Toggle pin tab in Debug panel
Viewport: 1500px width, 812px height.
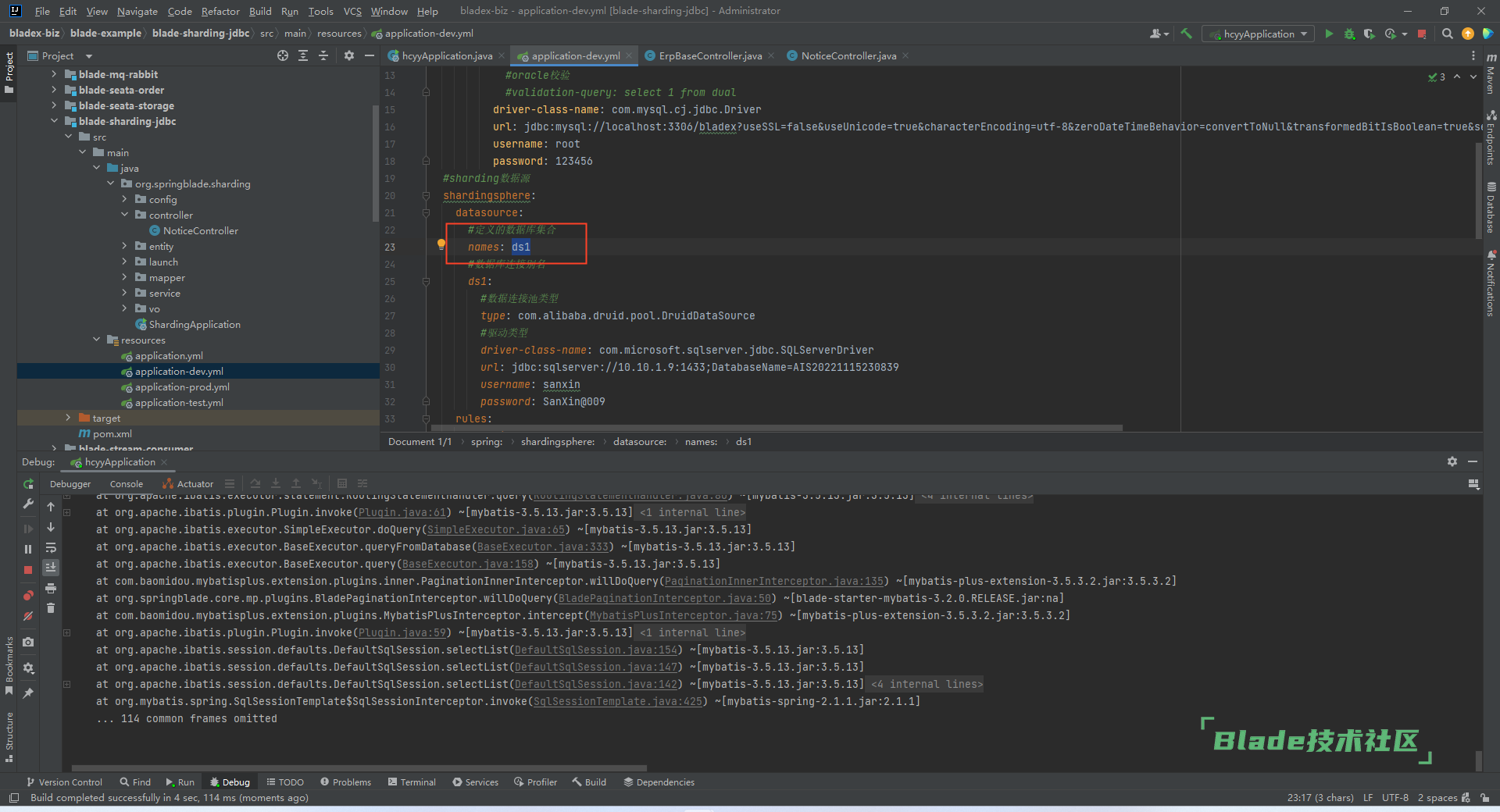28,693
